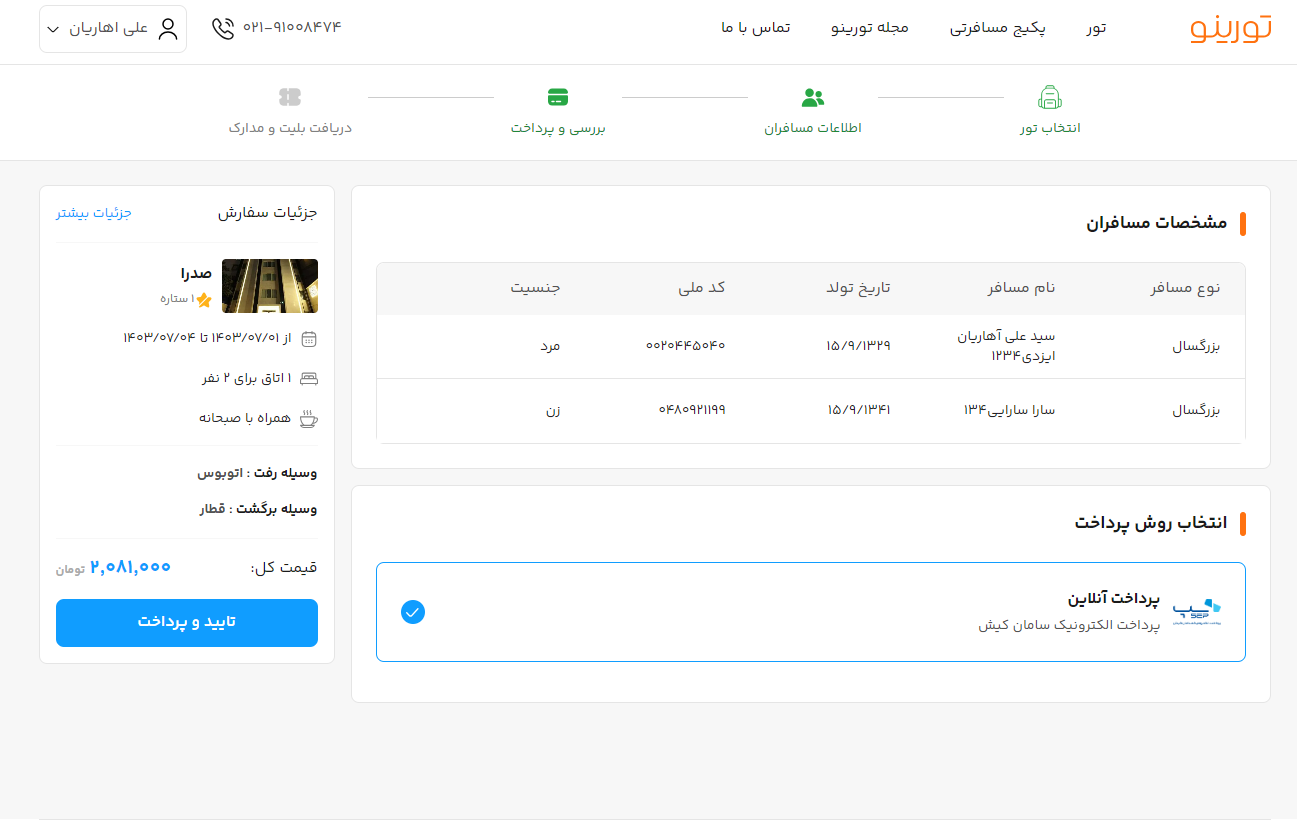1297x820 pixels.
Task: Click the صدرا hotel thumbnail image
Action: point(270,286)
